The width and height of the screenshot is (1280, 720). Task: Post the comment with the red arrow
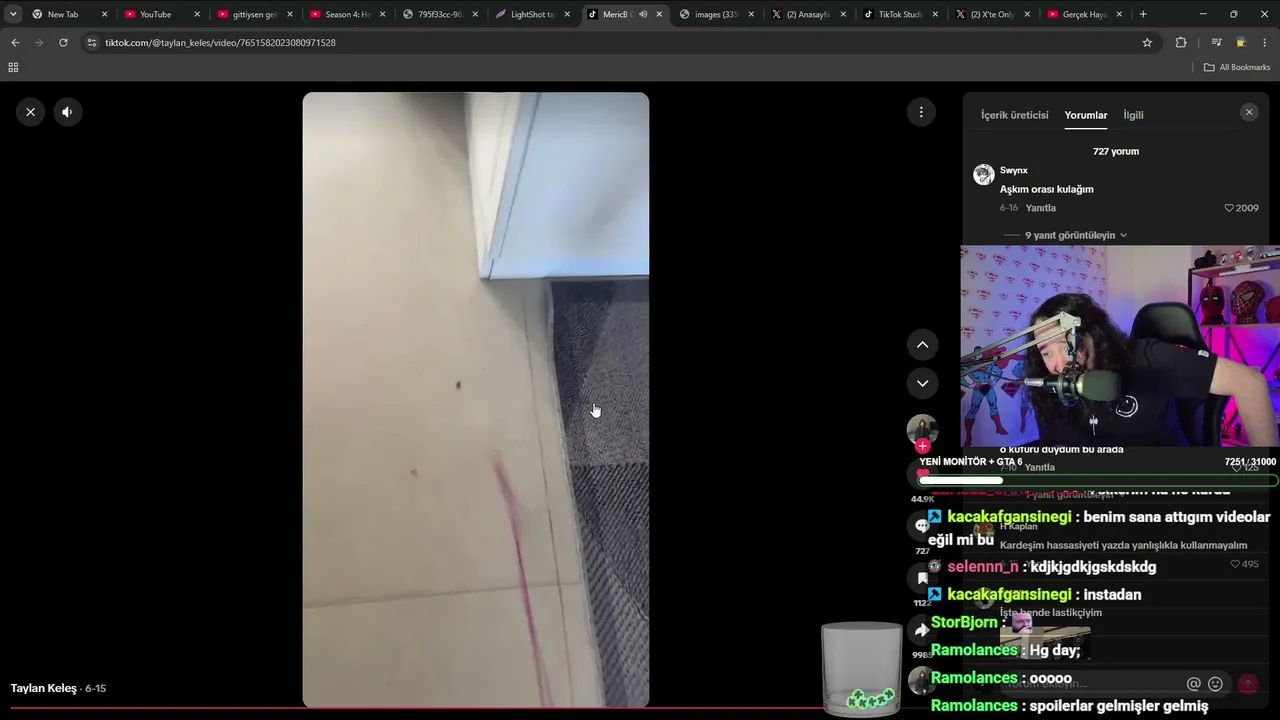[1247, 684]
